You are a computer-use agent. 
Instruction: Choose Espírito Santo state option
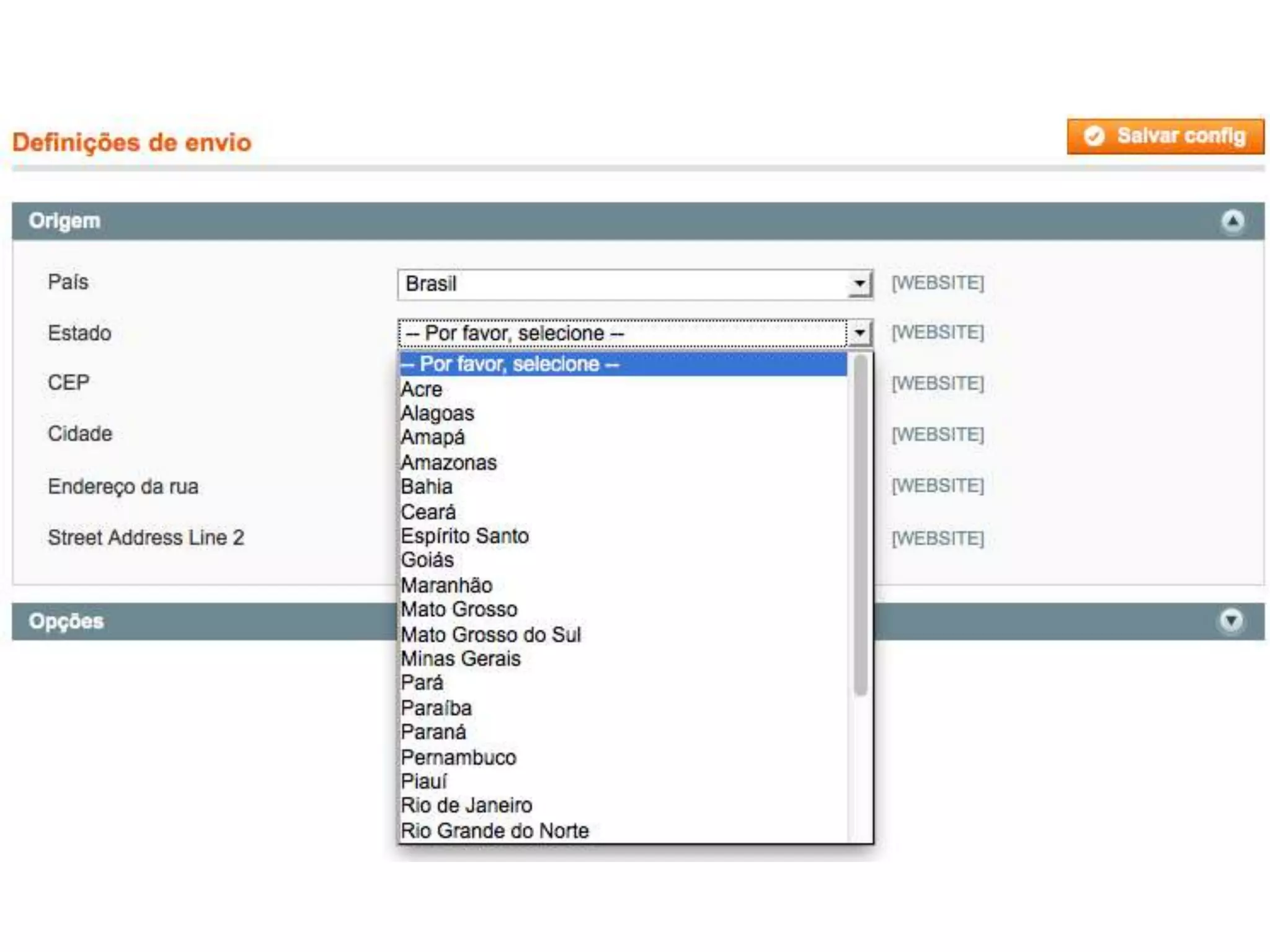[x=464, y=535]
